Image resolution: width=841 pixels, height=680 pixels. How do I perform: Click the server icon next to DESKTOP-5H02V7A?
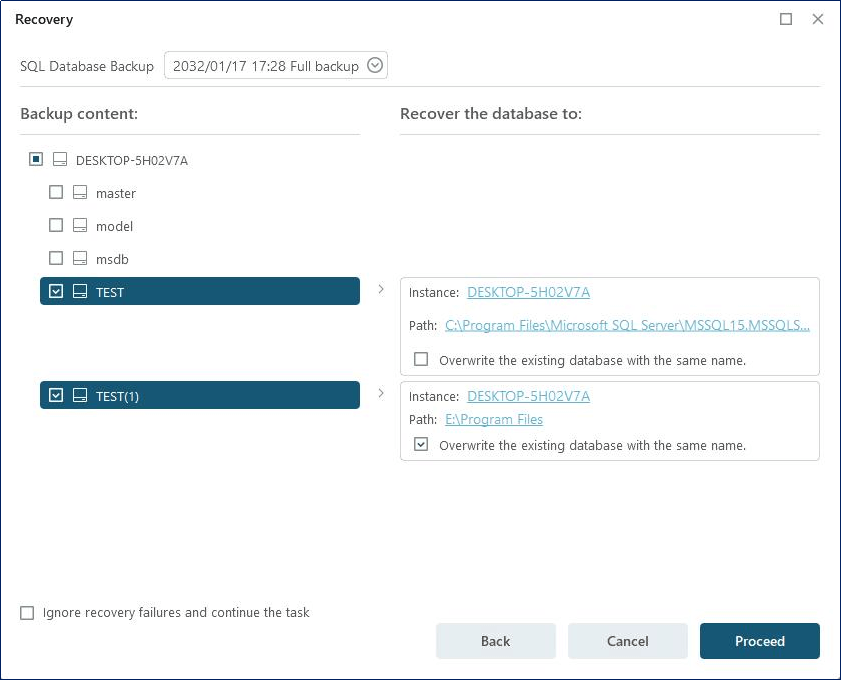[x=58, y=158]
